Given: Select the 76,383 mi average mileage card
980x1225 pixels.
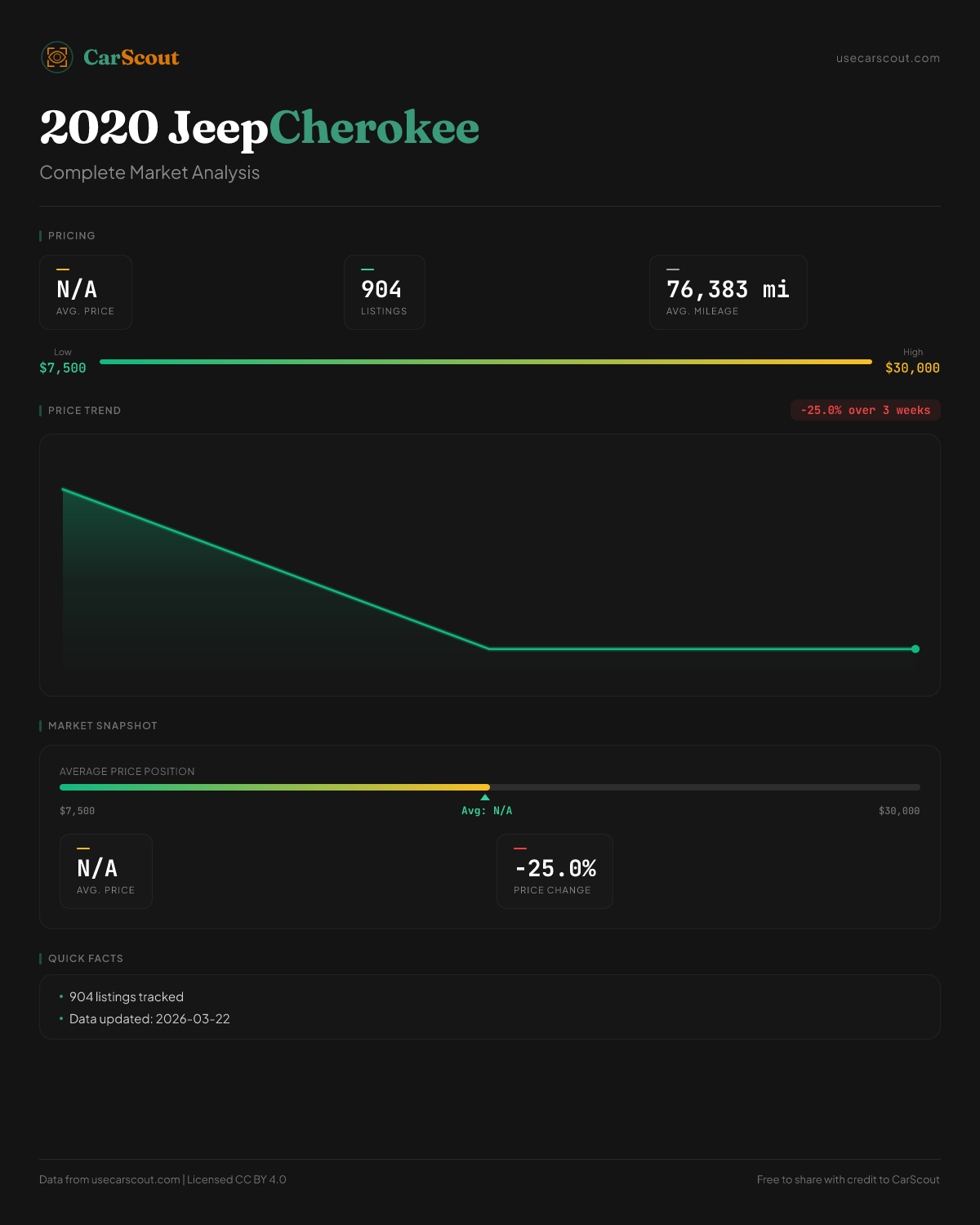Looking at the screenshot, I should (728, 292).
